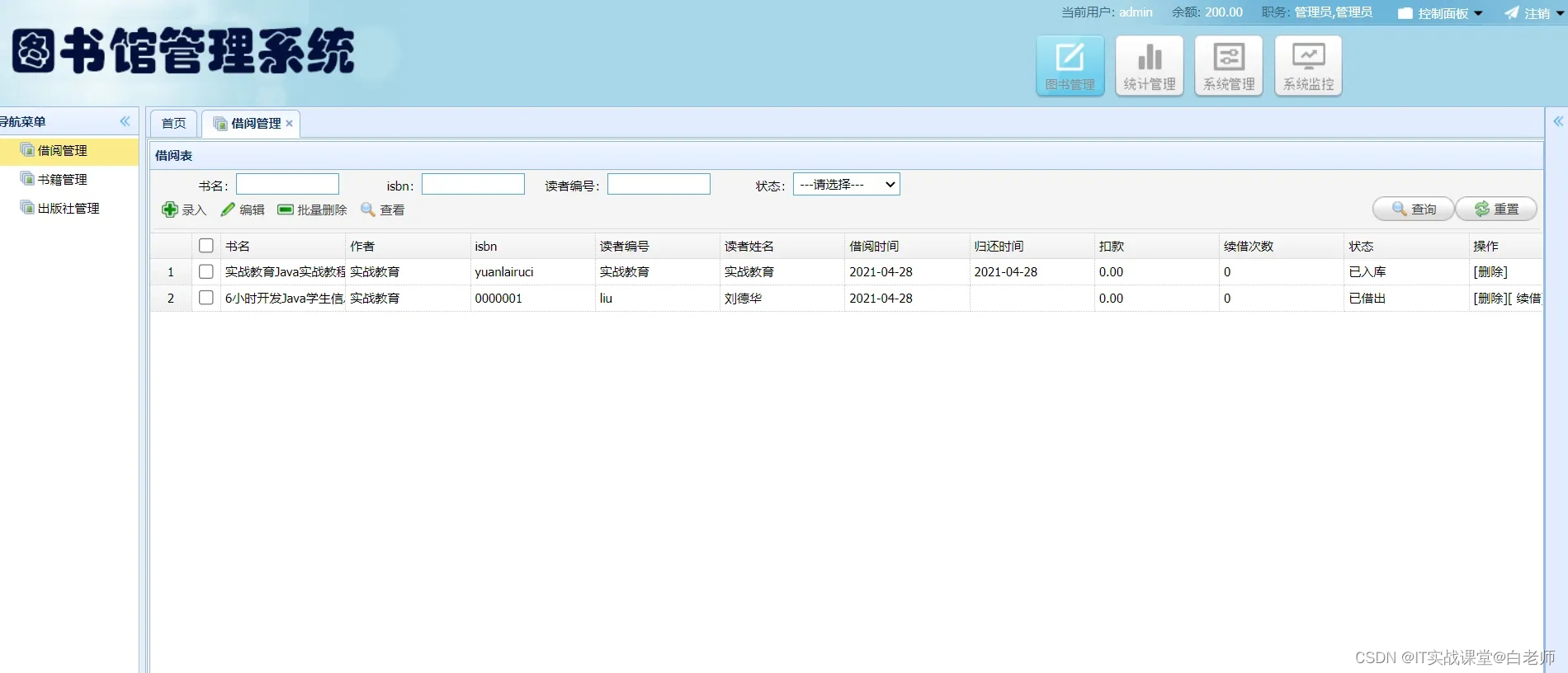Check the row 1 checkbox for 实战教育Java
The height and width of the screenshot is (673, 1568).
click(x=206, y=271)
